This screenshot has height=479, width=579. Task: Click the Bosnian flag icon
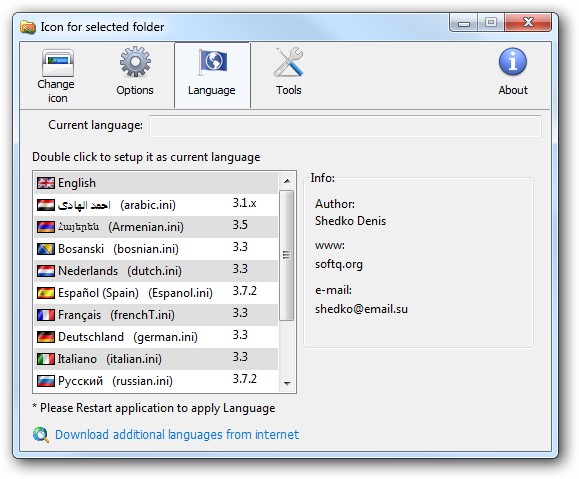(x=46, y=249)
